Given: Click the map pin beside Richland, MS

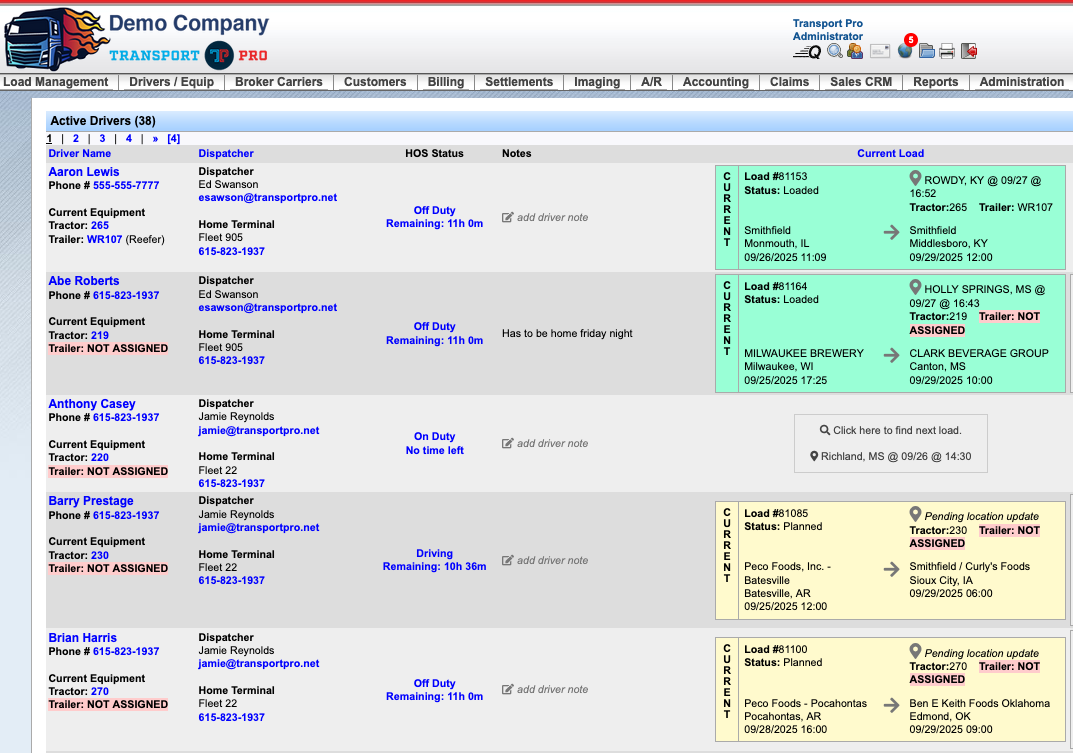Looking at the screenshot, I should (x=814, y=456).
